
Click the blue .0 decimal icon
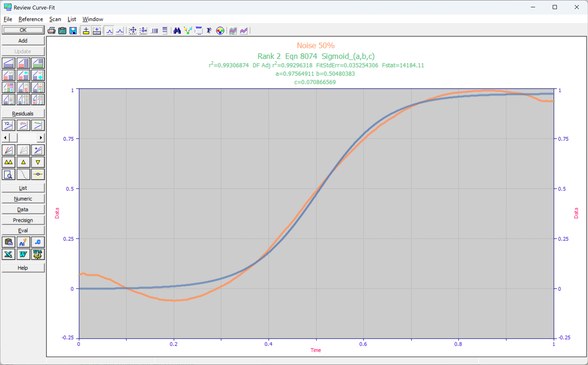pos(38,242)
